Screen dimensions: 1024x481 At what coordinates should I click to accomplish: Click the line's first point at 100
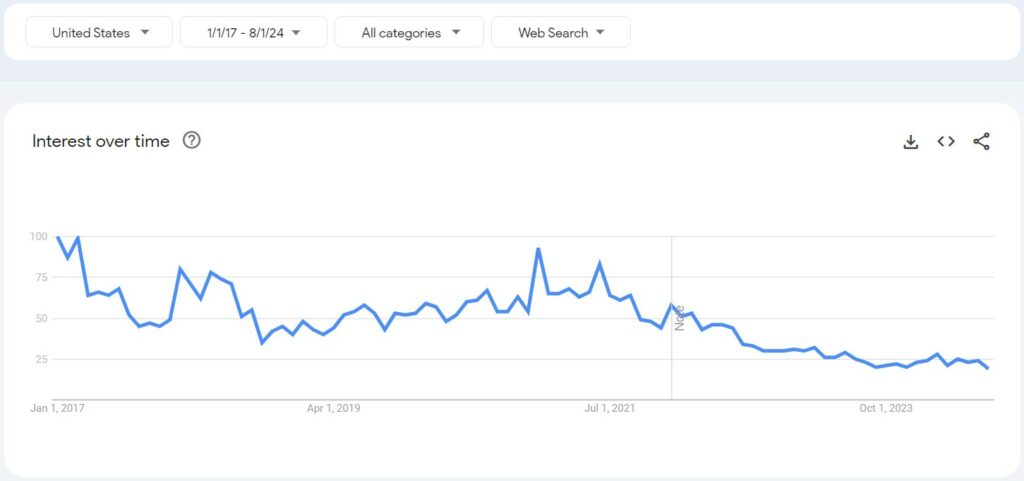click(x=58, y=237)
